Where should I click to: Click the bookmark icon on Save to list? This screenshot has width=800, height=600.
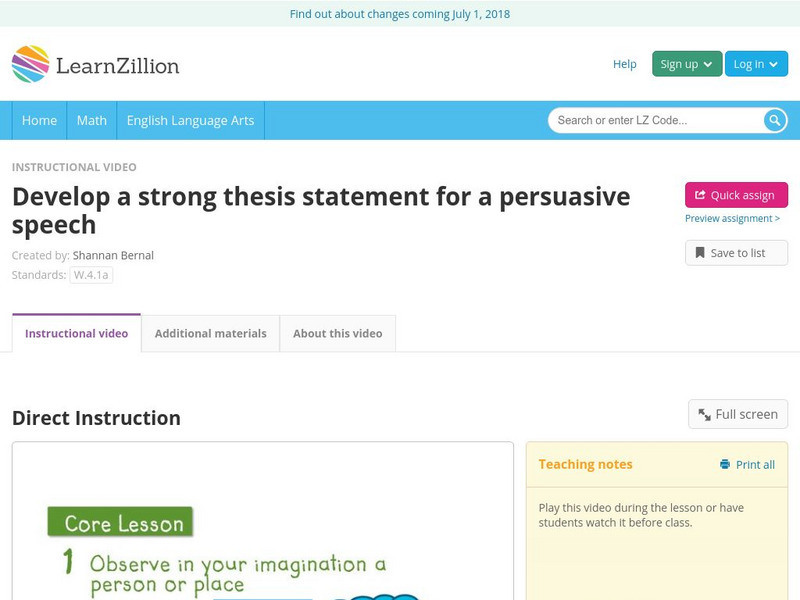[x=700, y=253]
